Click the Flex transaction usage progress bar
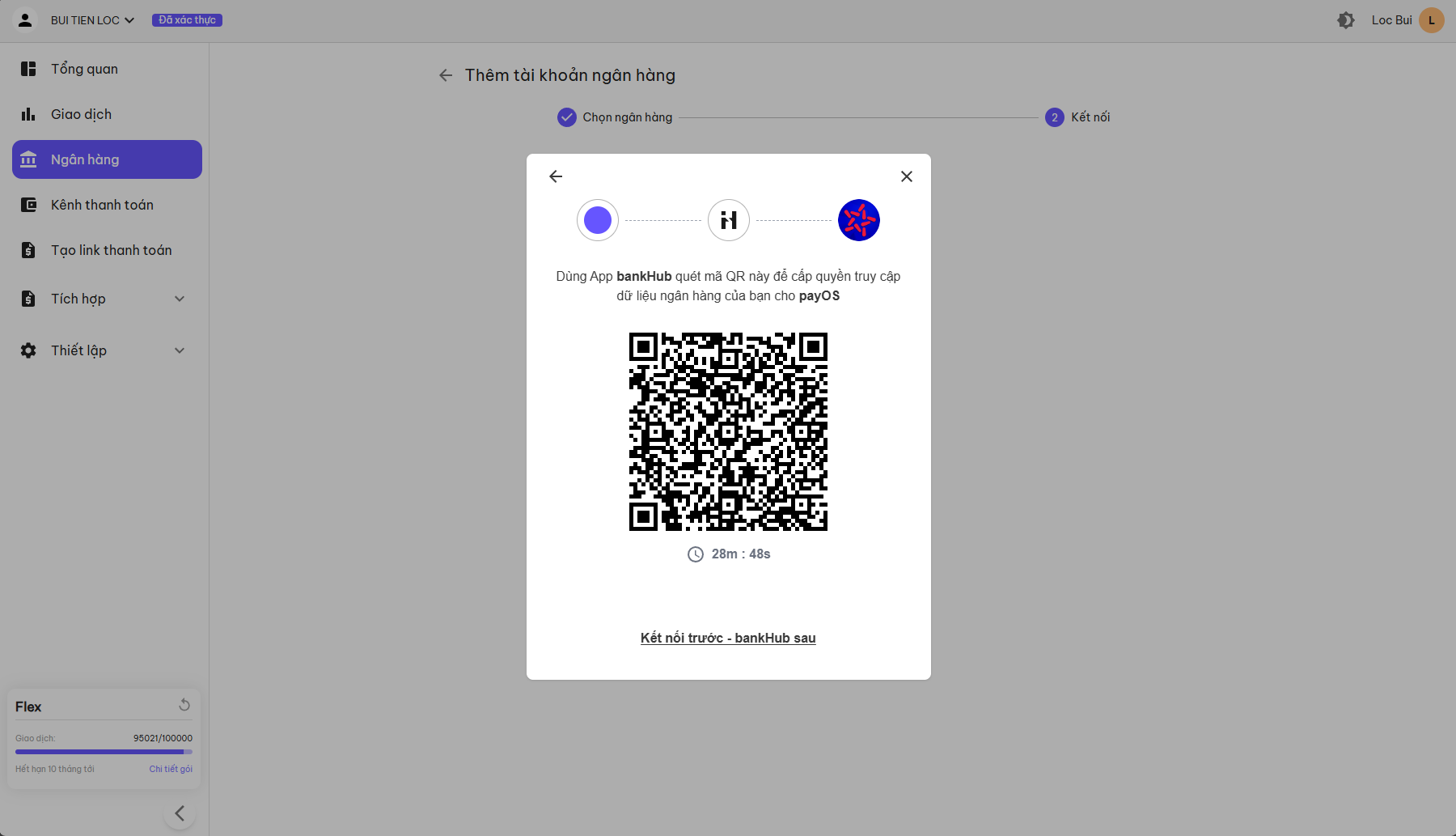This screenshot has height=836, width=1456. [x=104, y=752]
